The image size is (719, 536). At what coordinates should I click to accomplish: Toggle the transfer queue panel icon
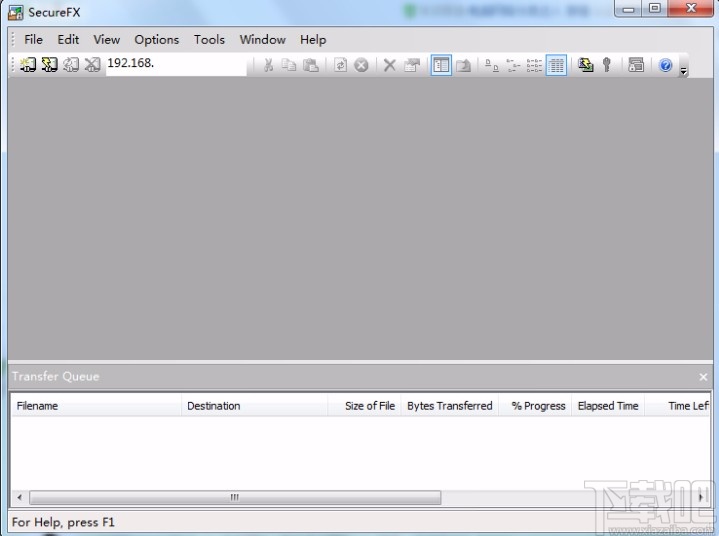pos(636,65)
